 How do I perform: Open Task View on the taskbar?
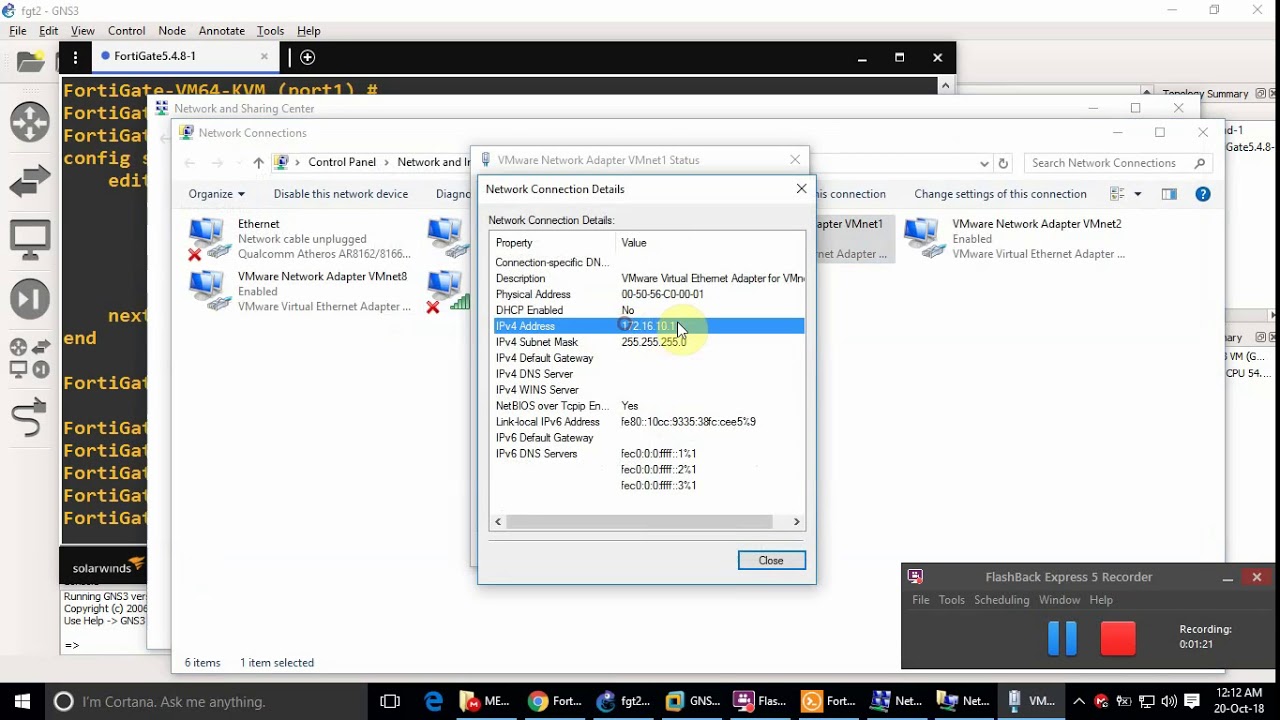390,701
